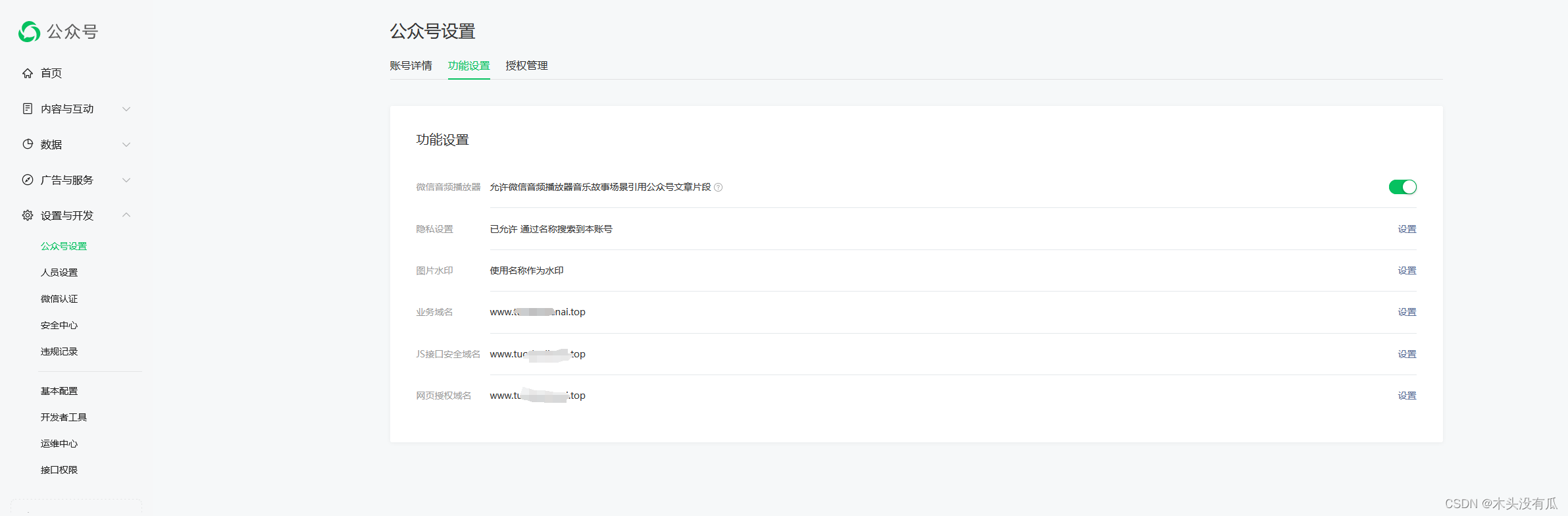Viewport: 1568px width, 516px height.
Task: Collapse the 设置与开发 chevron
Action: [126, 215]
